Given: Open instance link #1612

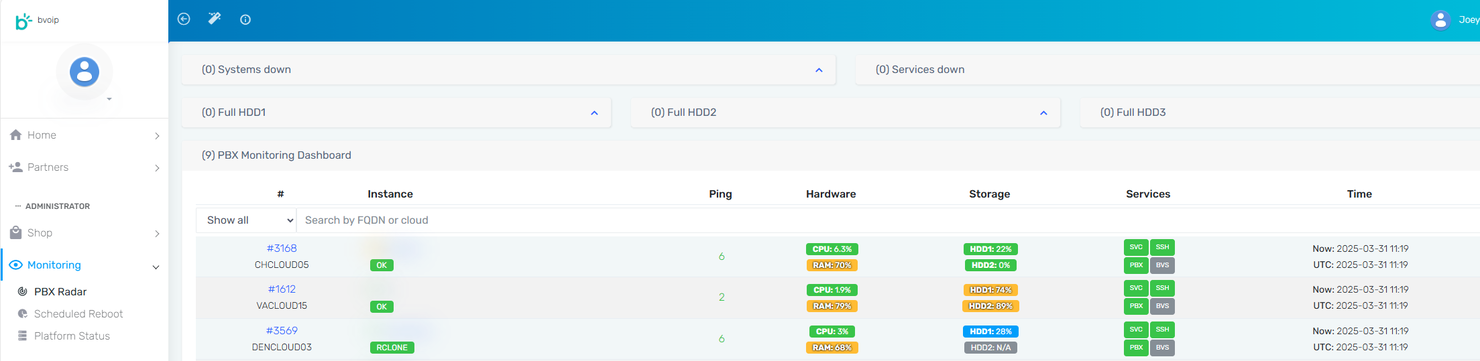Looking at the screenshot, I should point(281,289).
